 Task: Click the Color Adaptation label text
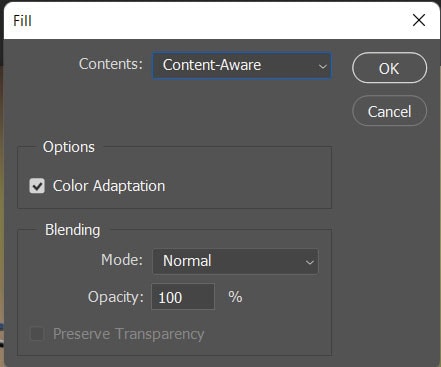click(109, 186)
